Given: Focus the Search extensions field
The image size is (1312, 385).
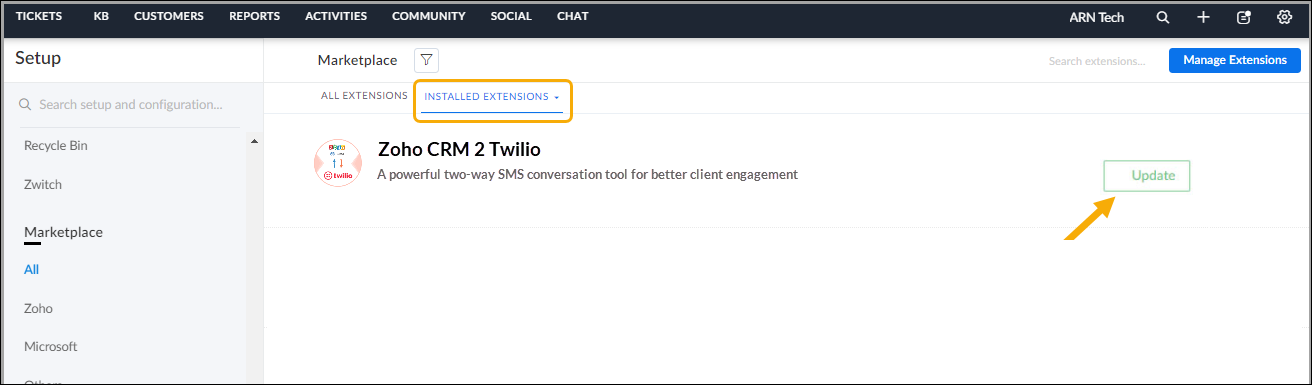Looking at the screenshot, I should (1098, 61).
